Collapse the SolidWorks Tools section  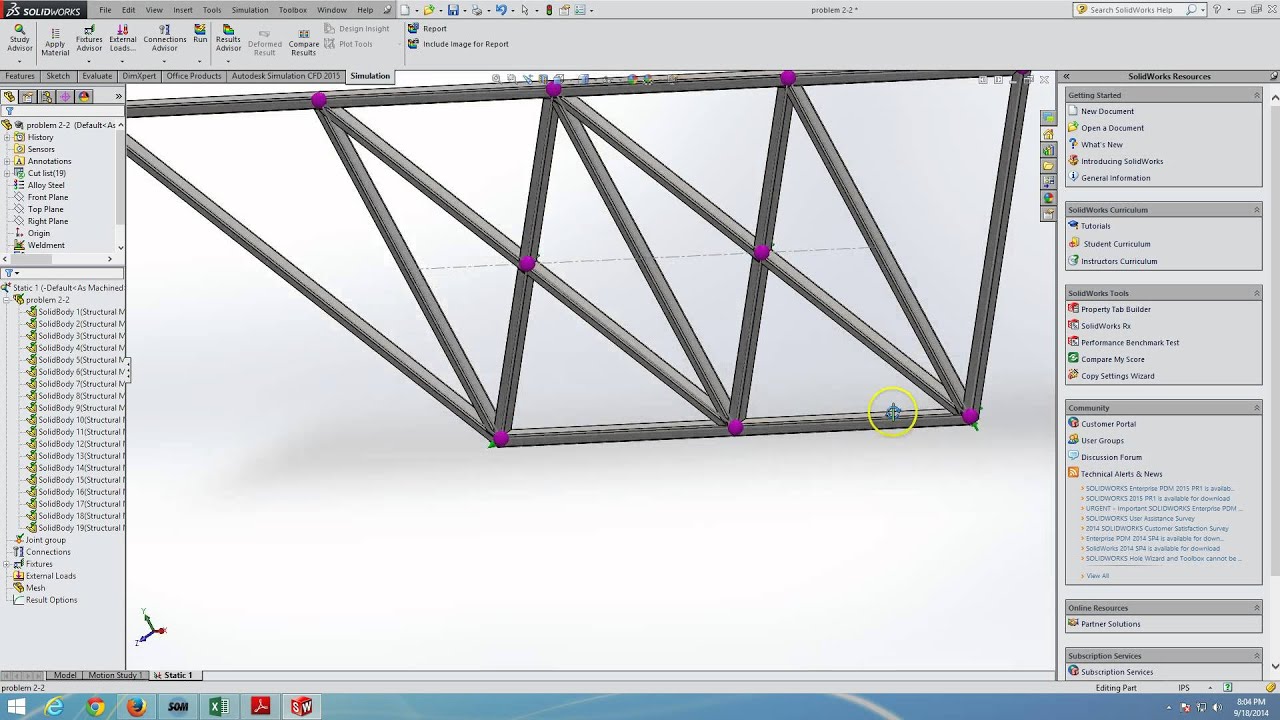click(x=1257, y=293)
